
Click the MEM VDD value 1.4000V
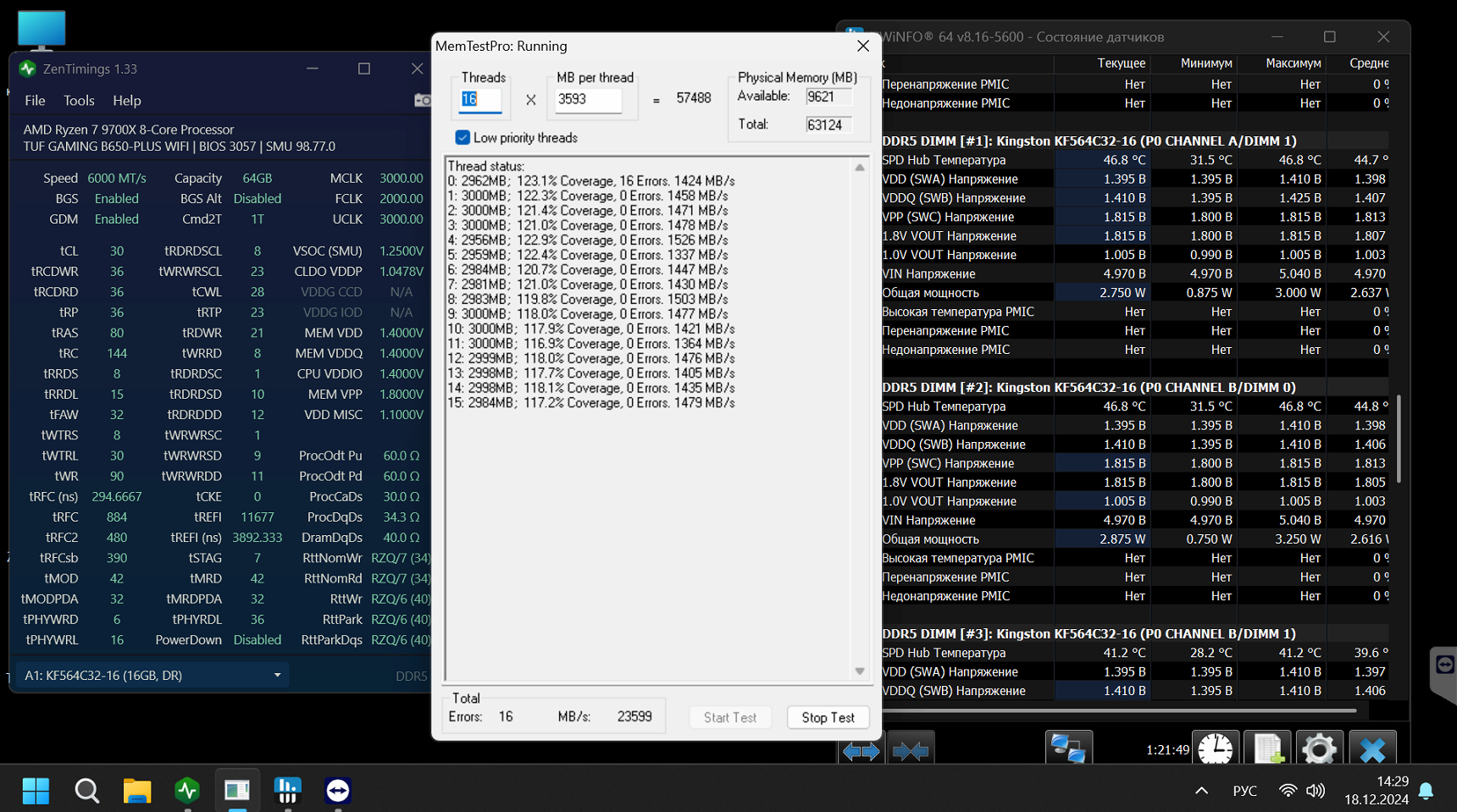(402, 334)
